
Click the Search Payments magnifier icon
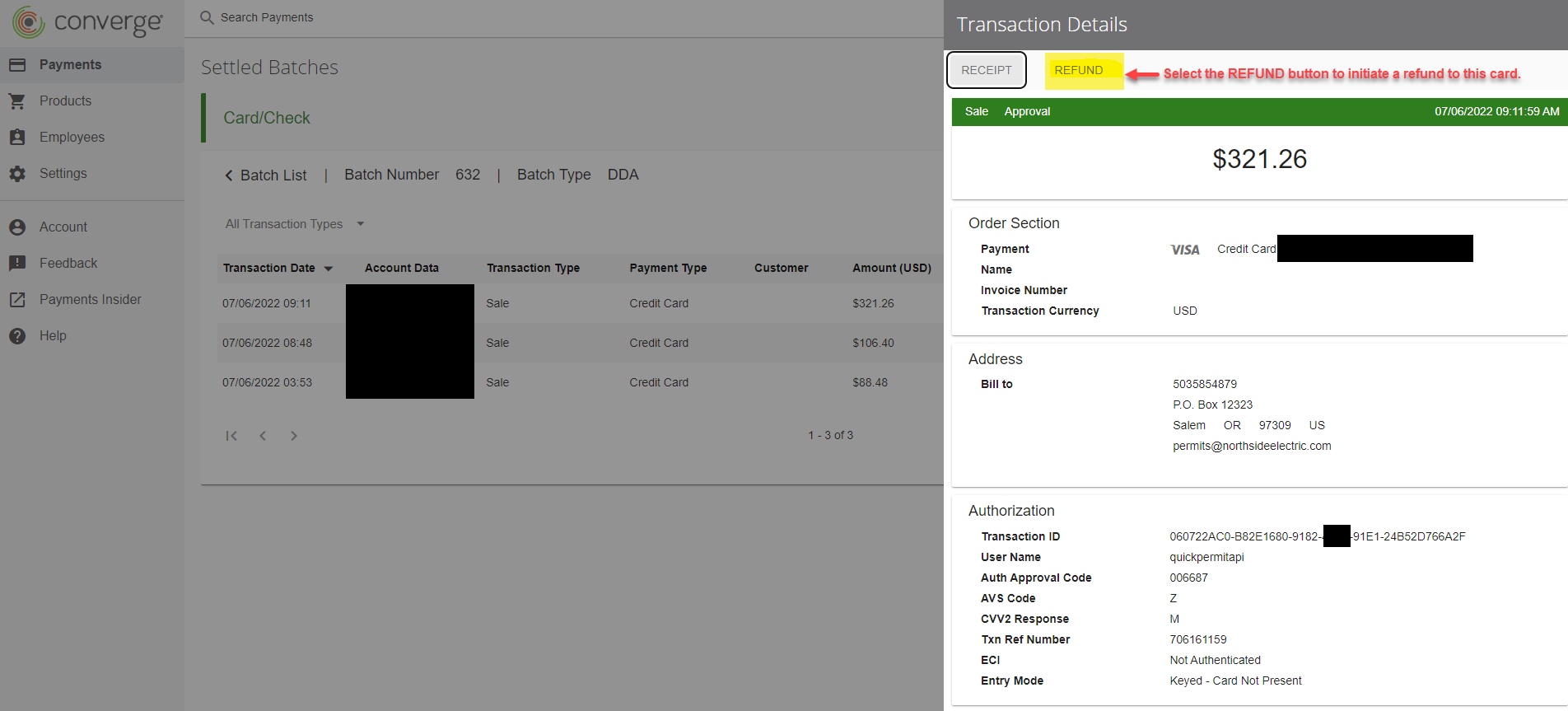tap(207, 17)
